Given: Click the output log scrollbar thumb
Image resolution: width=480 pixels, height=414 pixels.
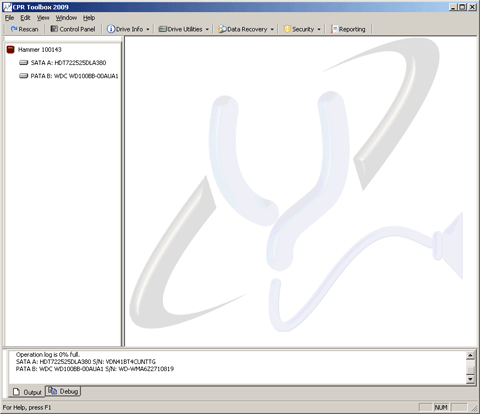Looking at the screenshot, I should point(470,370).
